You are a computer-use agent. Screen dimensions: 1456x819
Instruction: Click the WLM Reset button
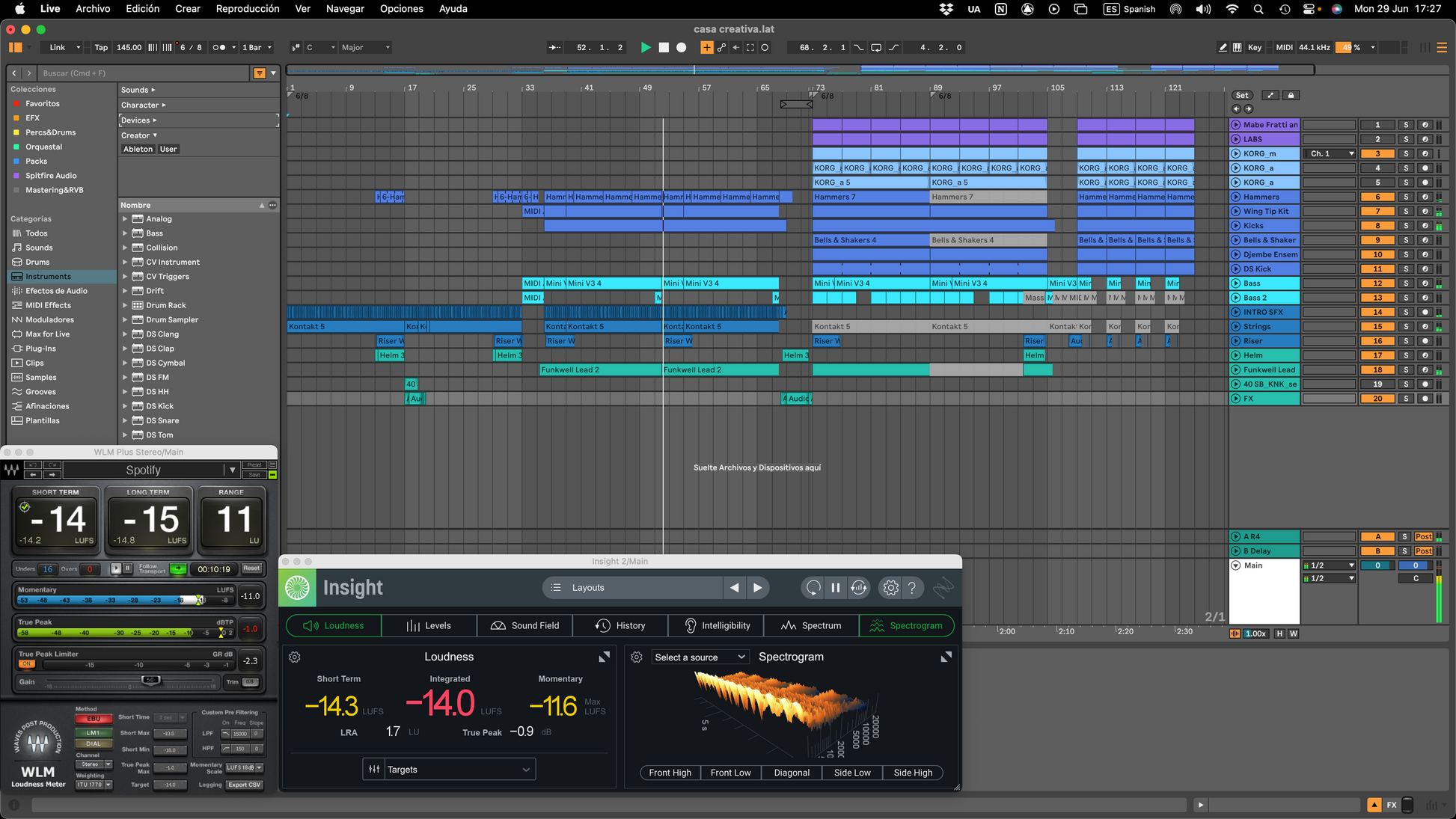click(x=251, y=568)
